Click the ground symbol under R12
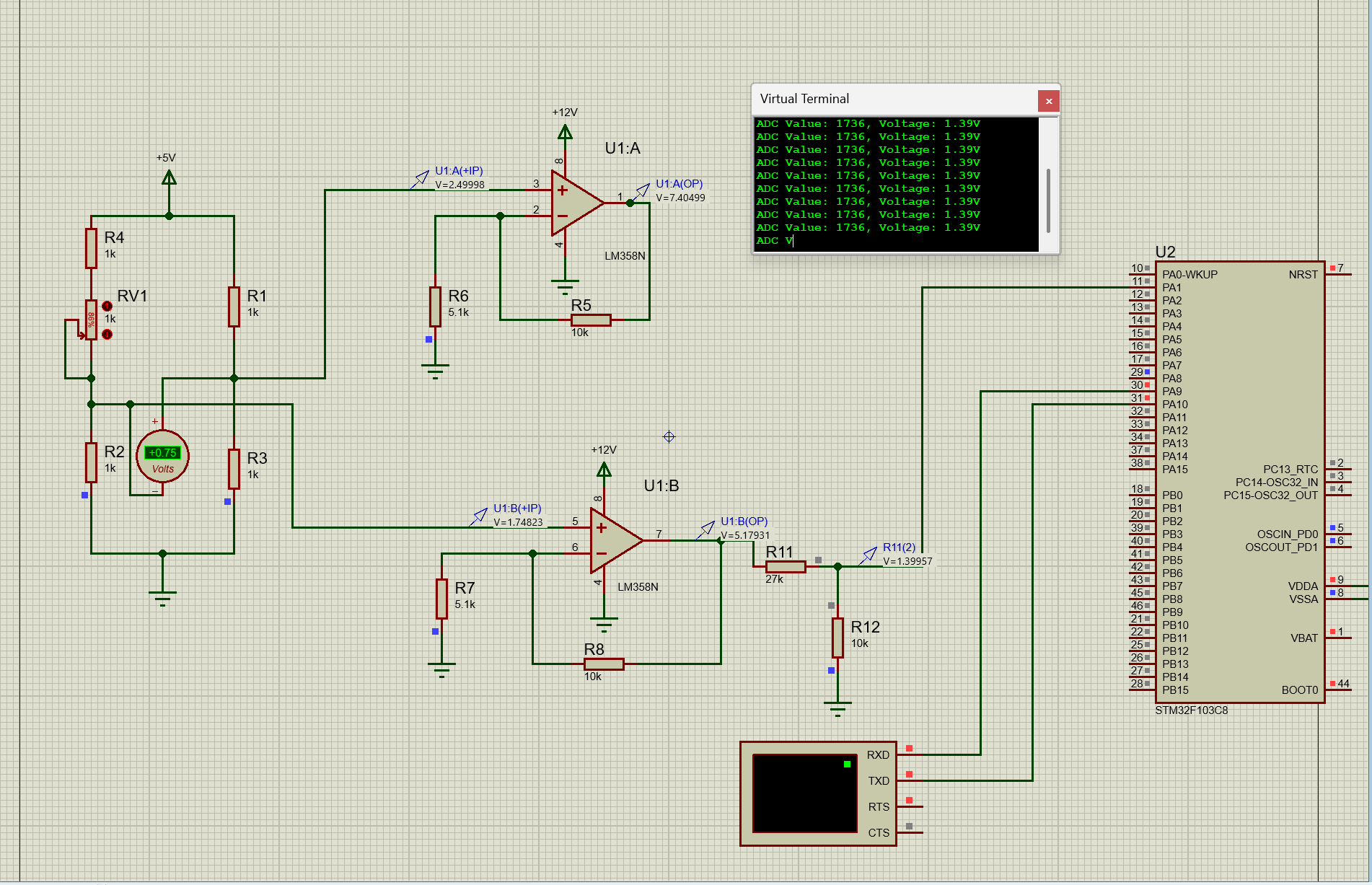Viewport: 1372px width, 885px height. [837, 708]
